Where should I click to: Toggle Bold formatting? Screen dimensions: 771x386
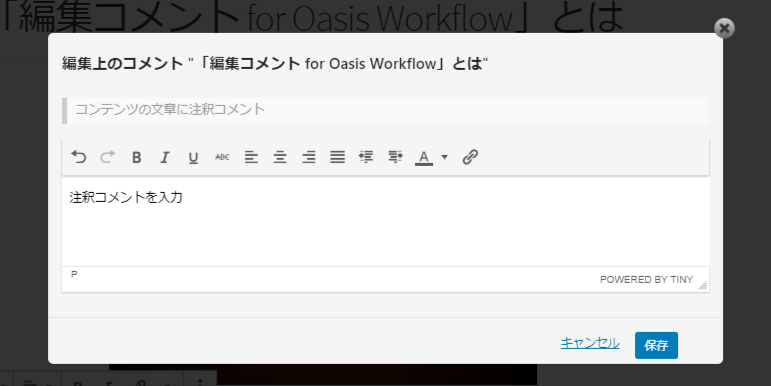pos(136,157)
